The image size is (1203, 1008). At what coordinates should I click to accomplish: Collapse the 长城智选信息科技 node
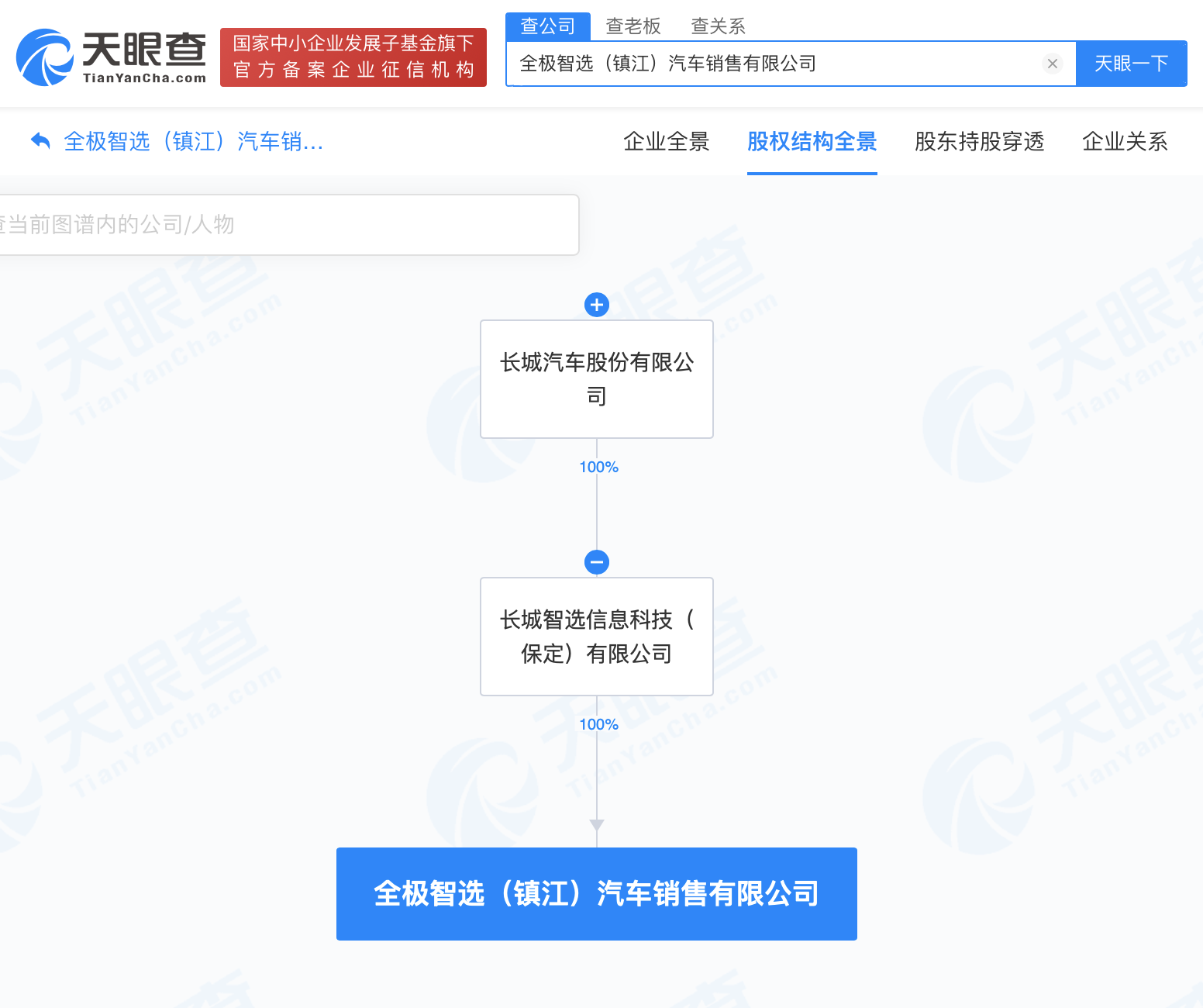point(597,562)
